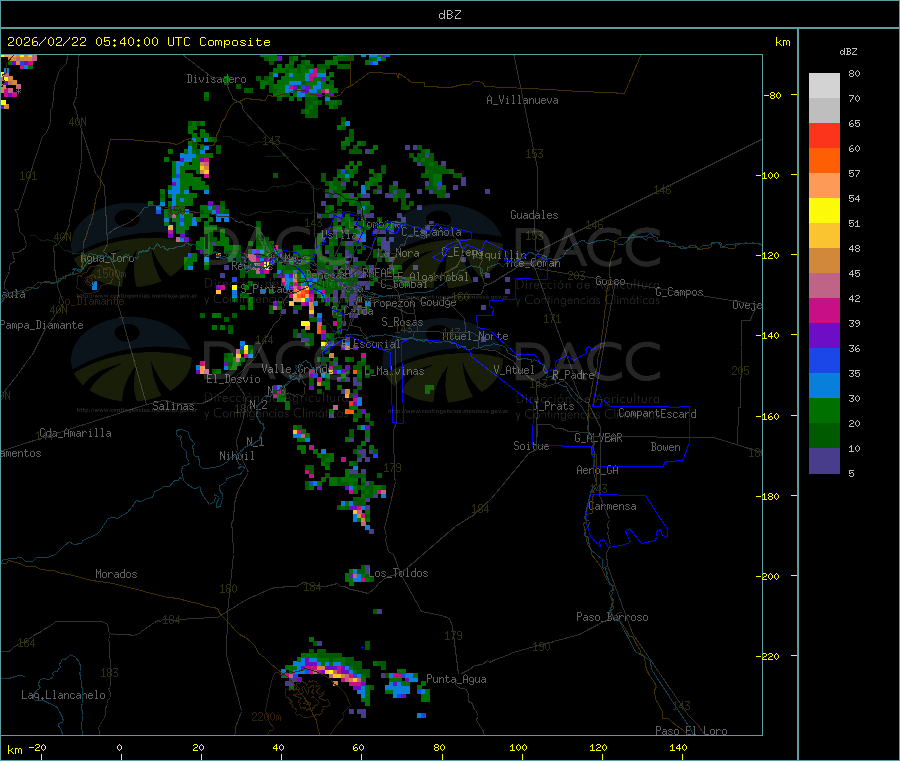
Task: Click the Salinas map label
Action: (x=173, y=406)
